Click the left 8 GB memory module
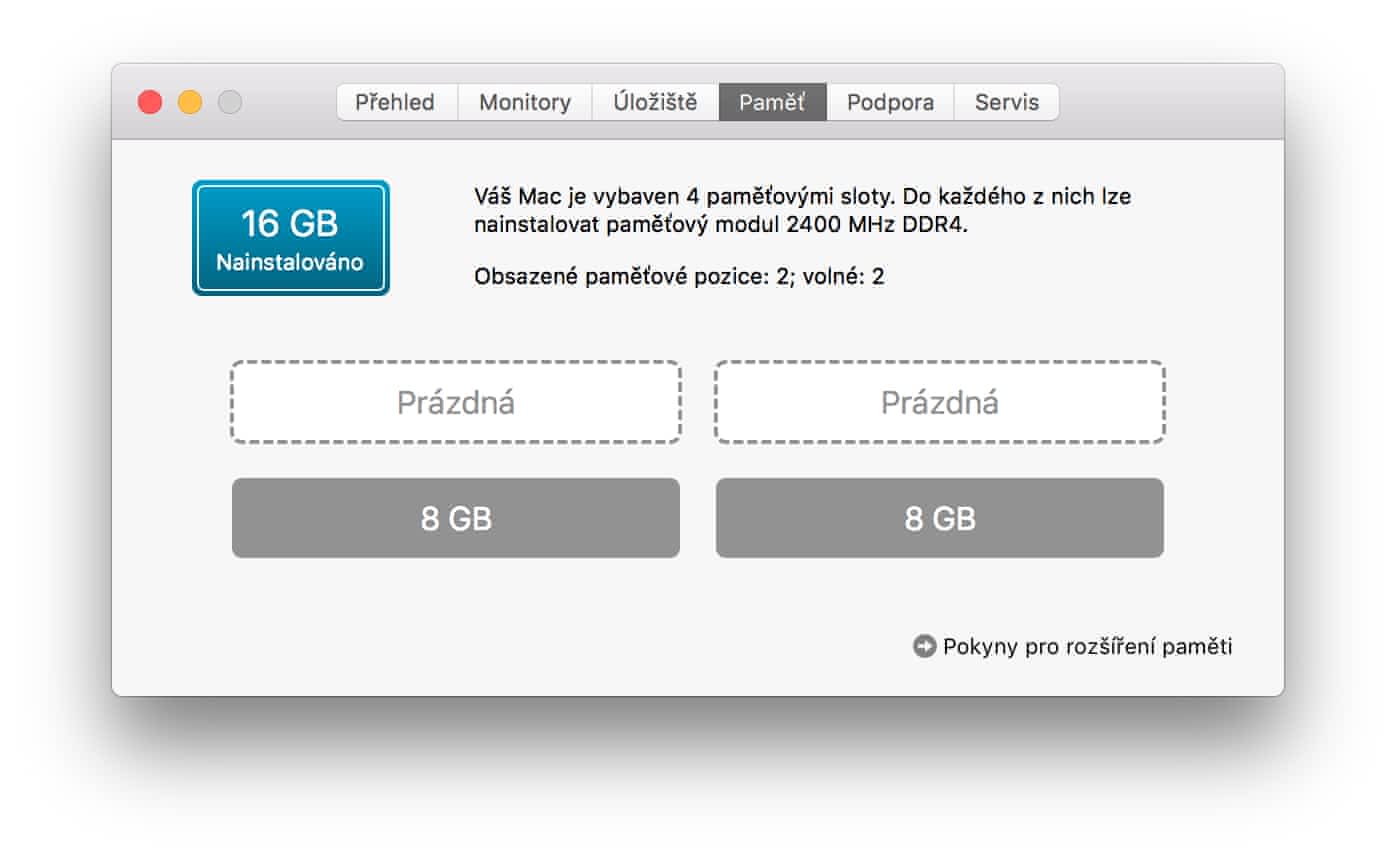 [456, 518]
